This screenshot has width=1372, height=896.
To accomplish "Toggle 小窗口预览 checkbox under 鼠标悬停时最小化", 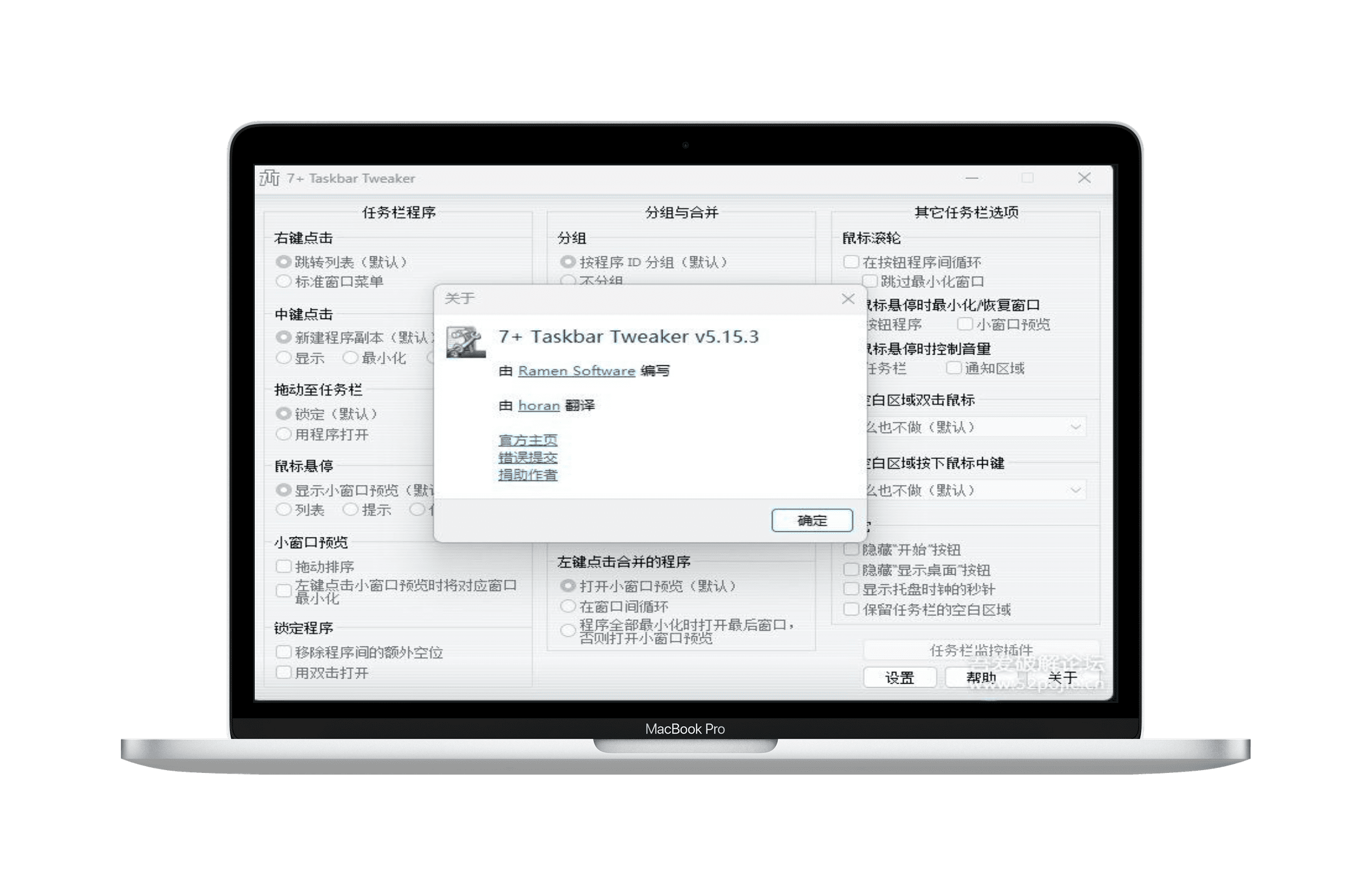I will pos(964,325).
